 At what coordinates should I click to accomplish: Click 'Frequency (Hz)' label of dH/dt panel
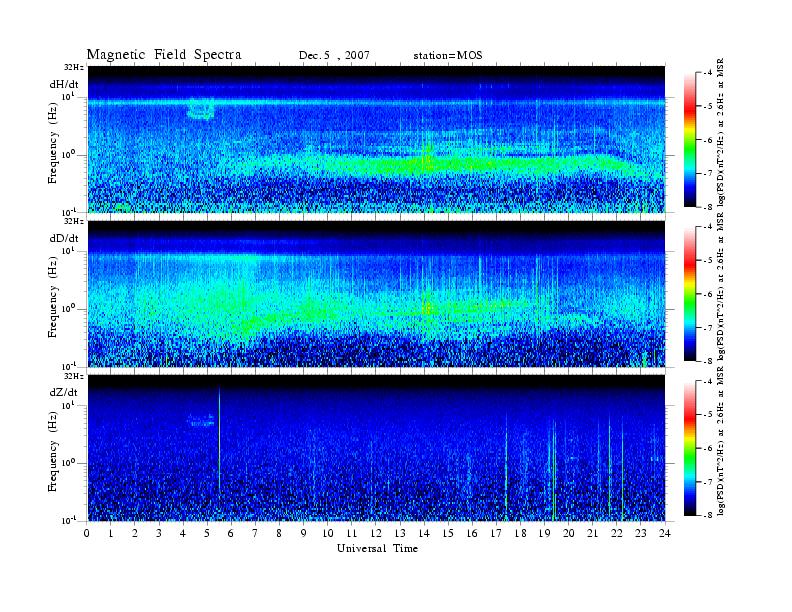coord(53,143)
